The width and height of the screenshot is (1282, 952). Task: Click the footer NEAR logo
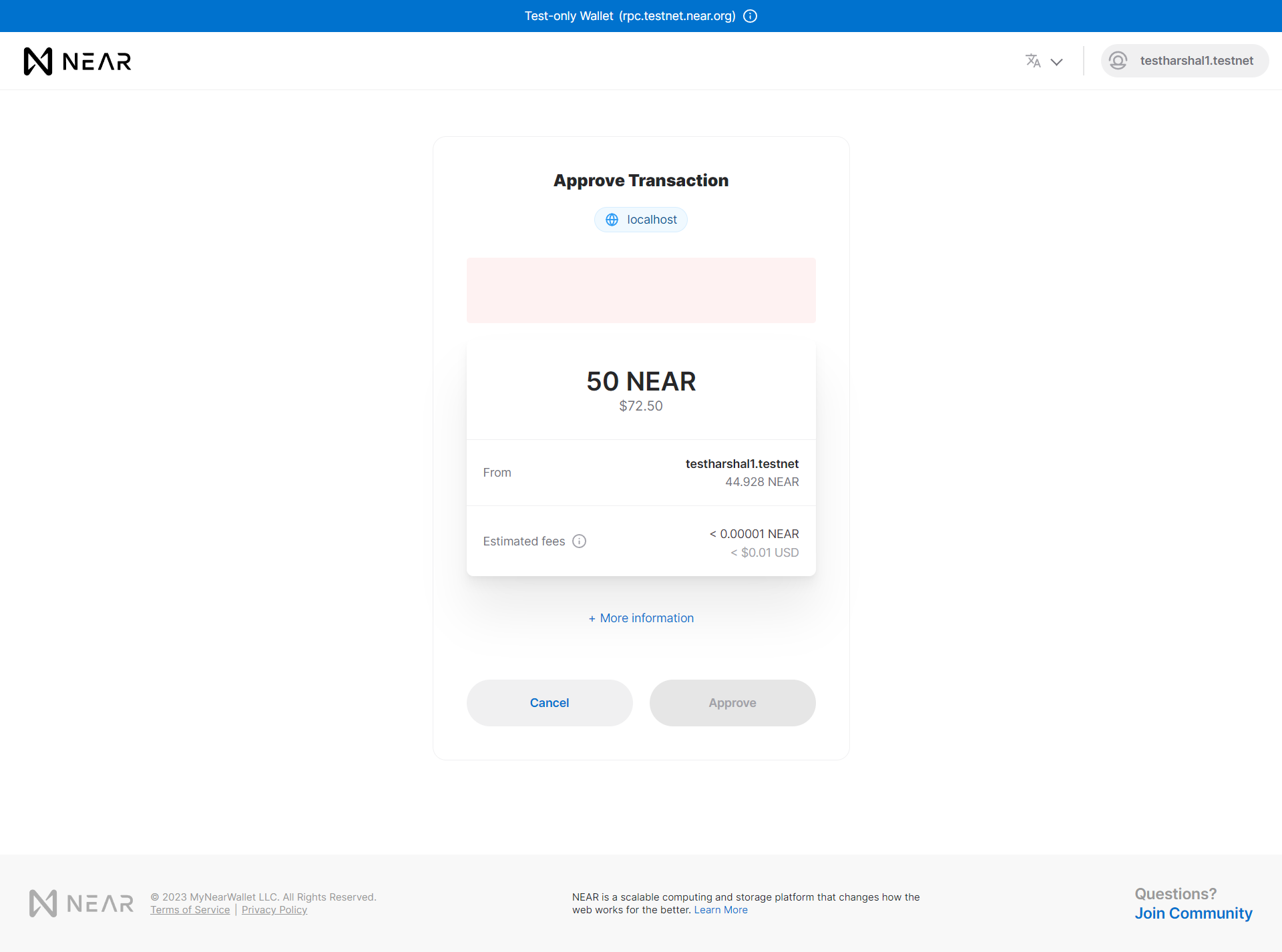(81, 903)
